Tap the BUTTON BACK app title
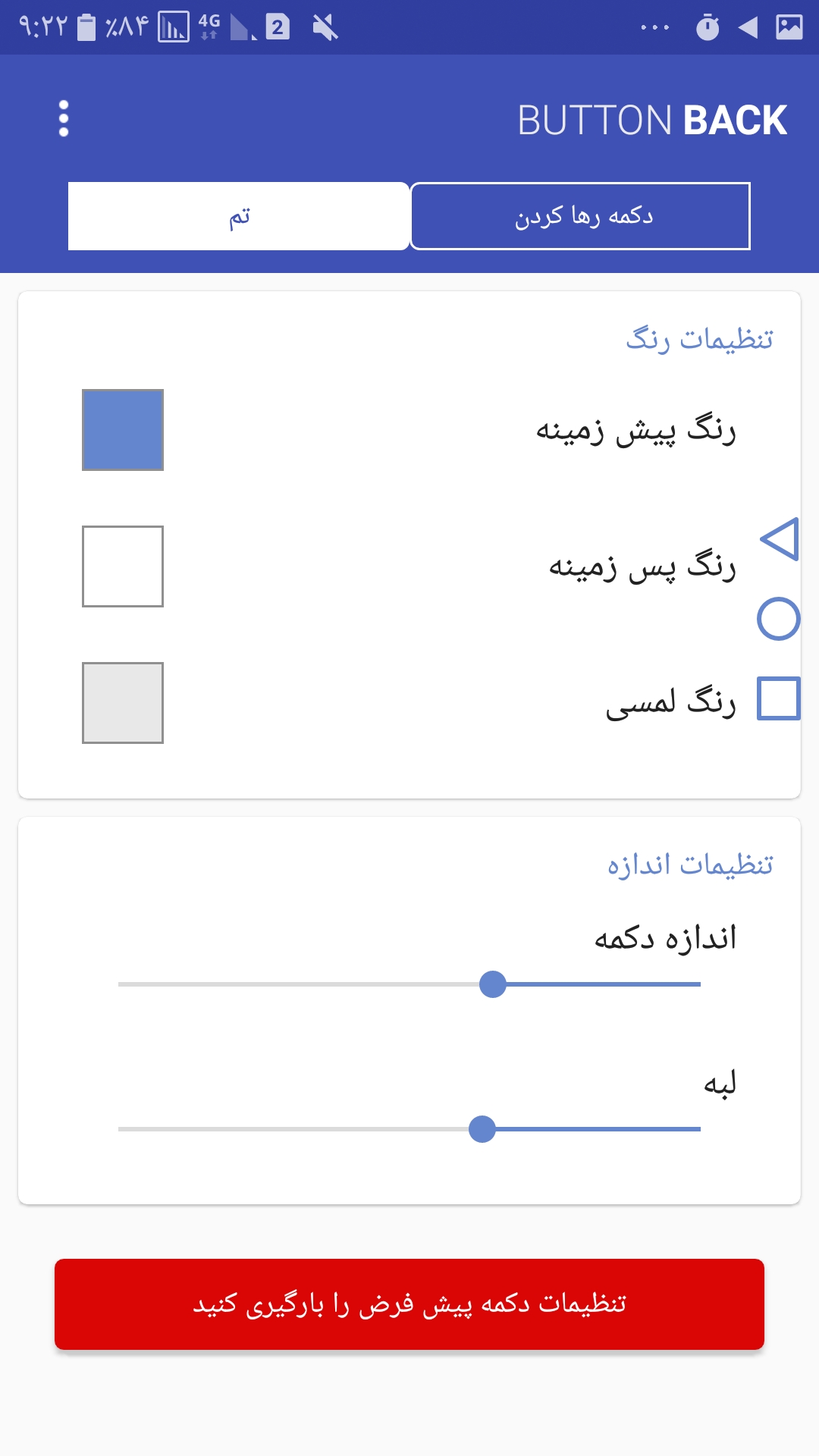The image size is (819, 1456). tap(652, 120)
